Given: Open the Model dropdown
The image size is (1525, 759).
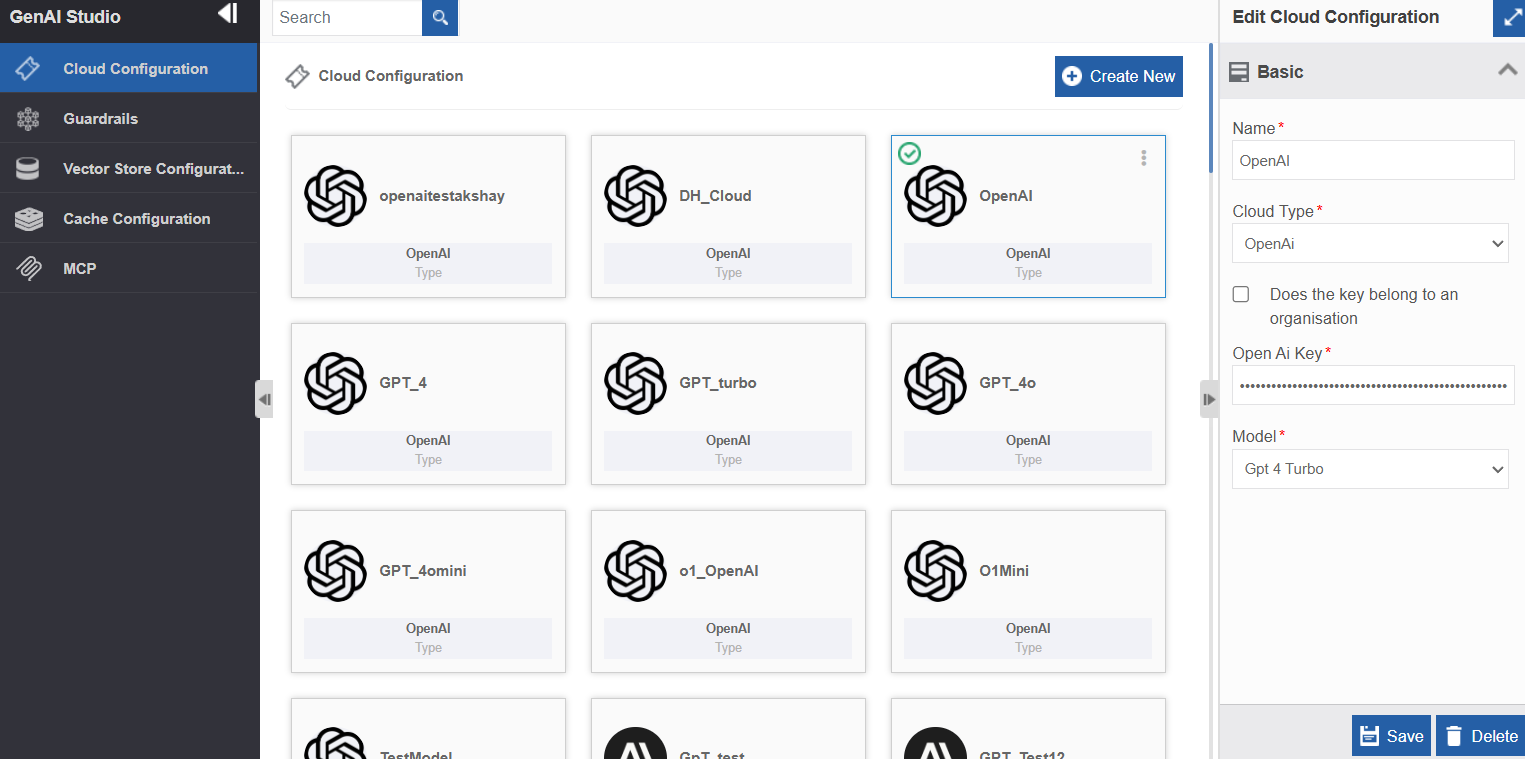Looking at the screenshot, I should (x=1370, y=469).
